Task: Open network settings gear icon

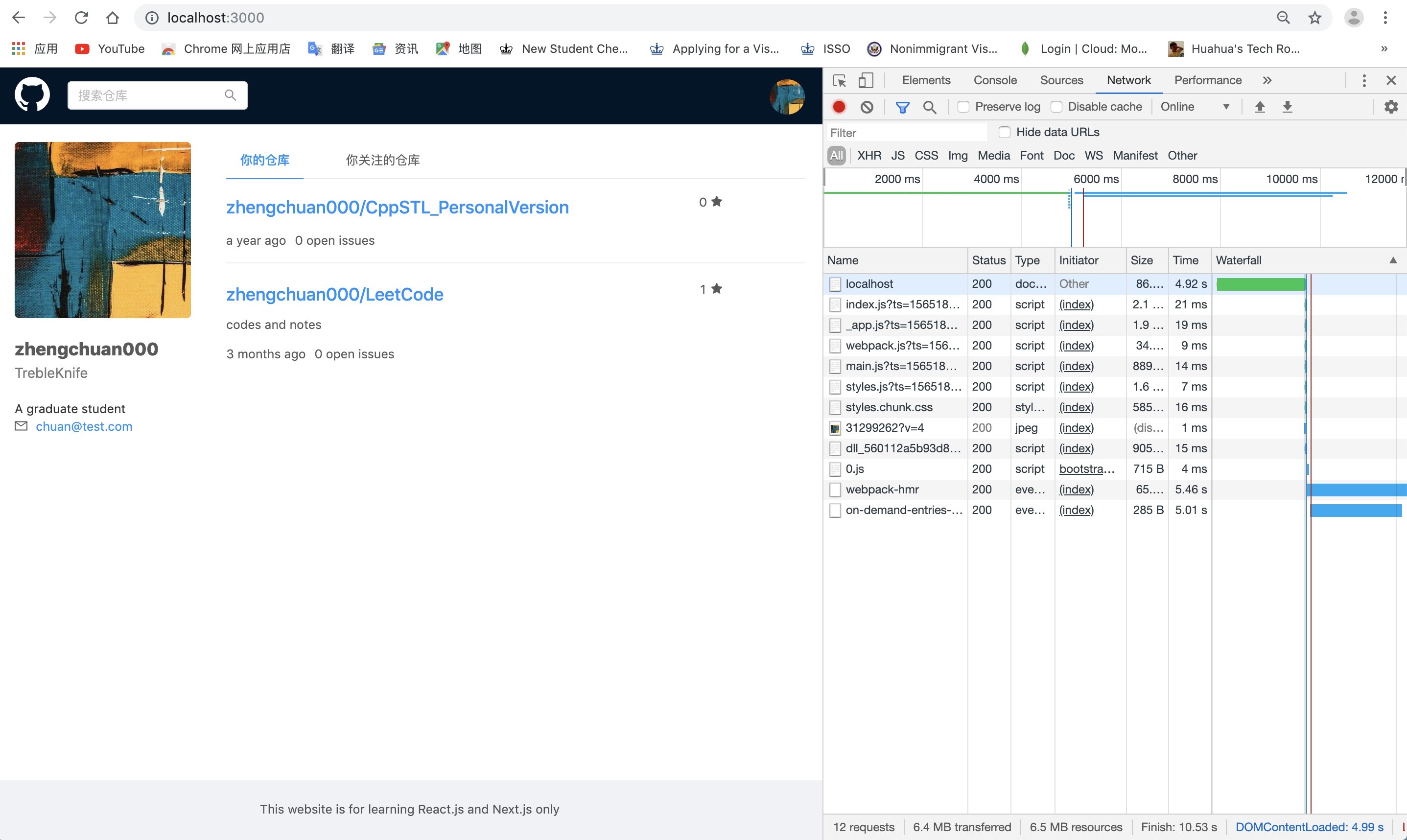Action: [x=1390, y=106]
